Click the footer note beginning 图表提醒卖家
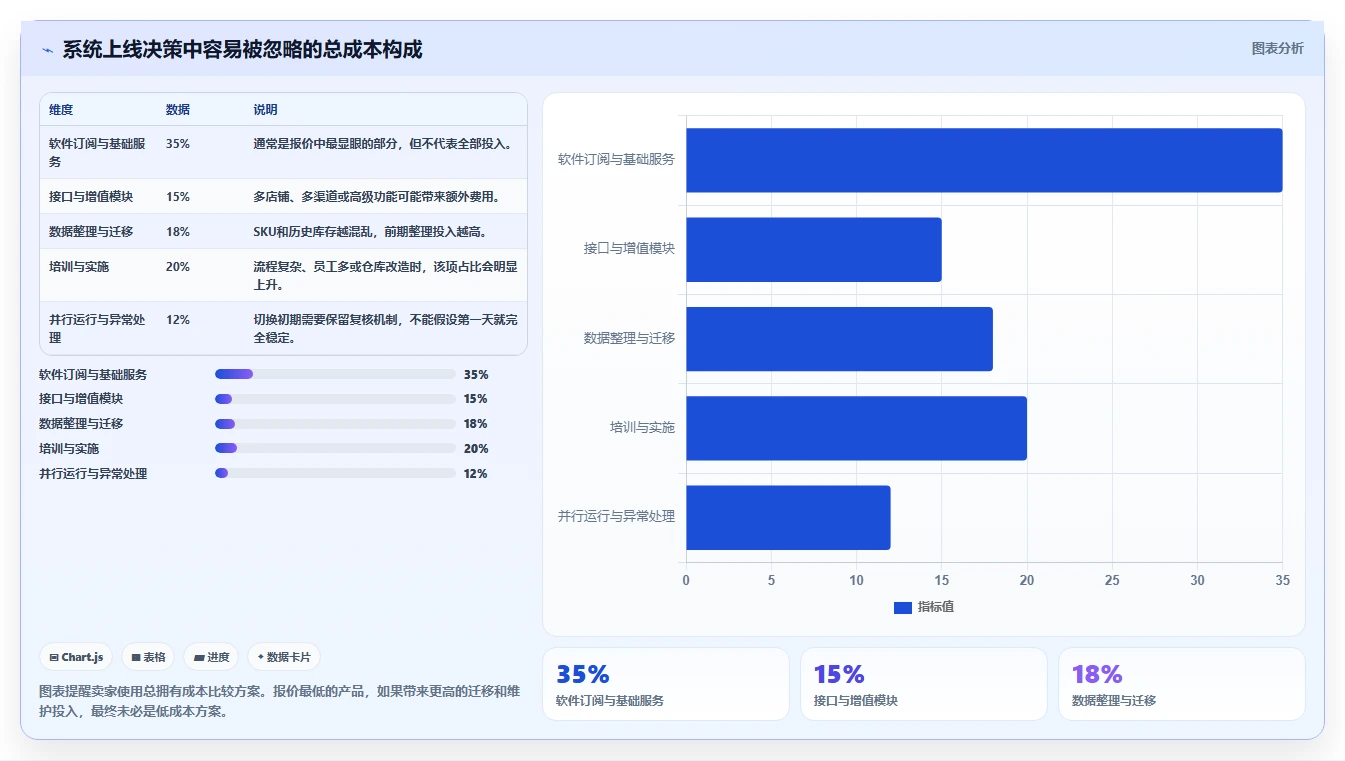The height and width of the screenshot is (761, 1345). tap(279, 702)
